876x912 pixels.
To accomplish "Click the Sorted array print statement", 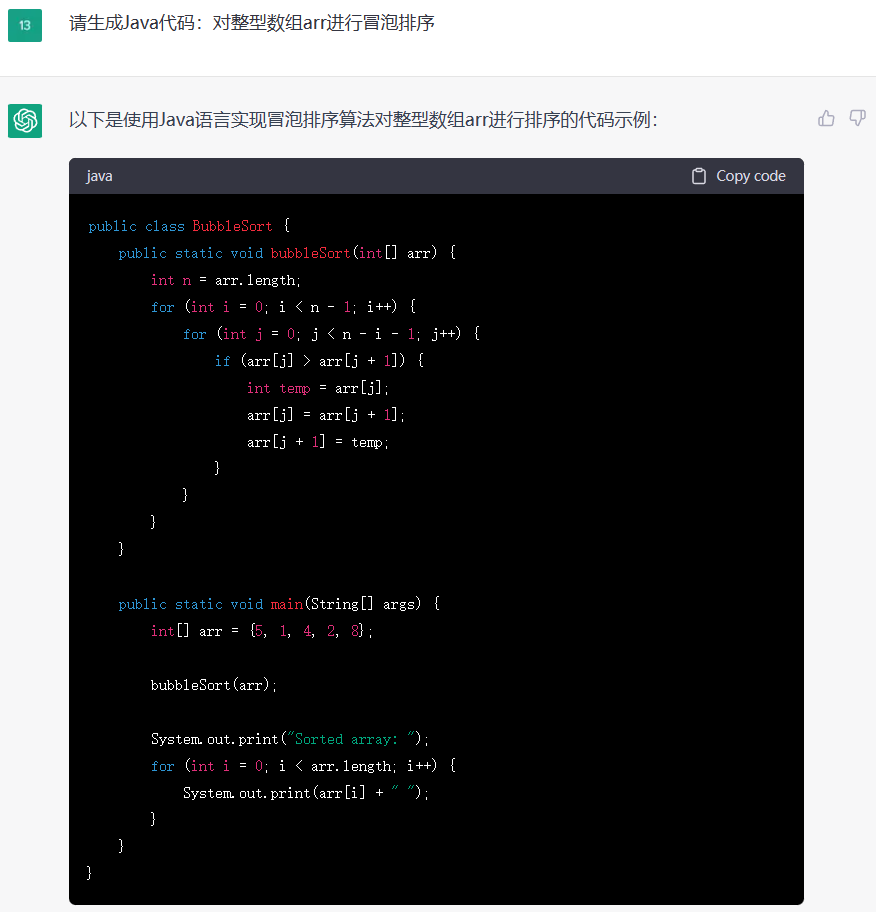I will [289, 739].
